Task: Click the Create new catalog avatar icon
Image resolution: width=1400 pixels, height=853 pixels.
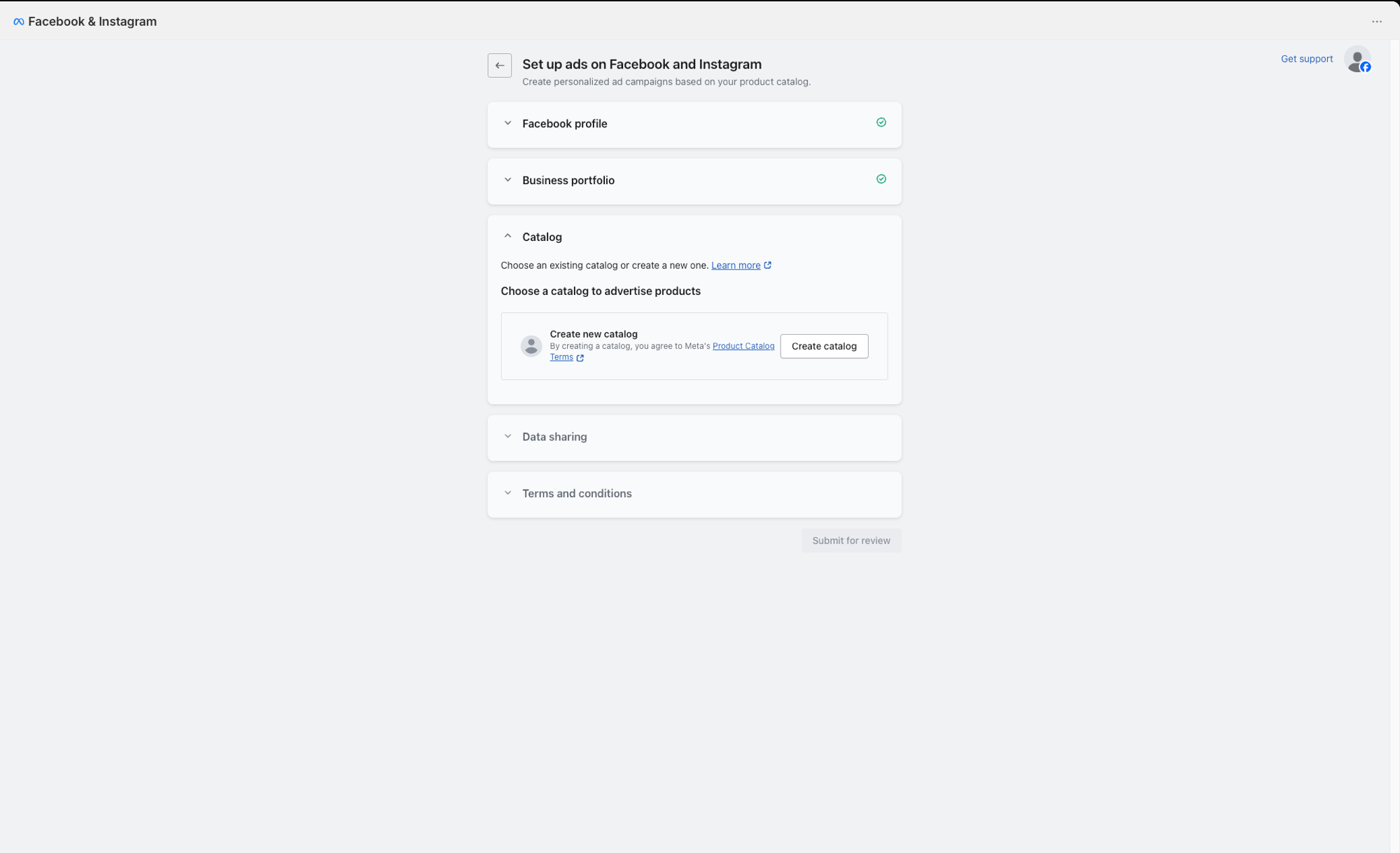Action: click(x=531, y=346)
